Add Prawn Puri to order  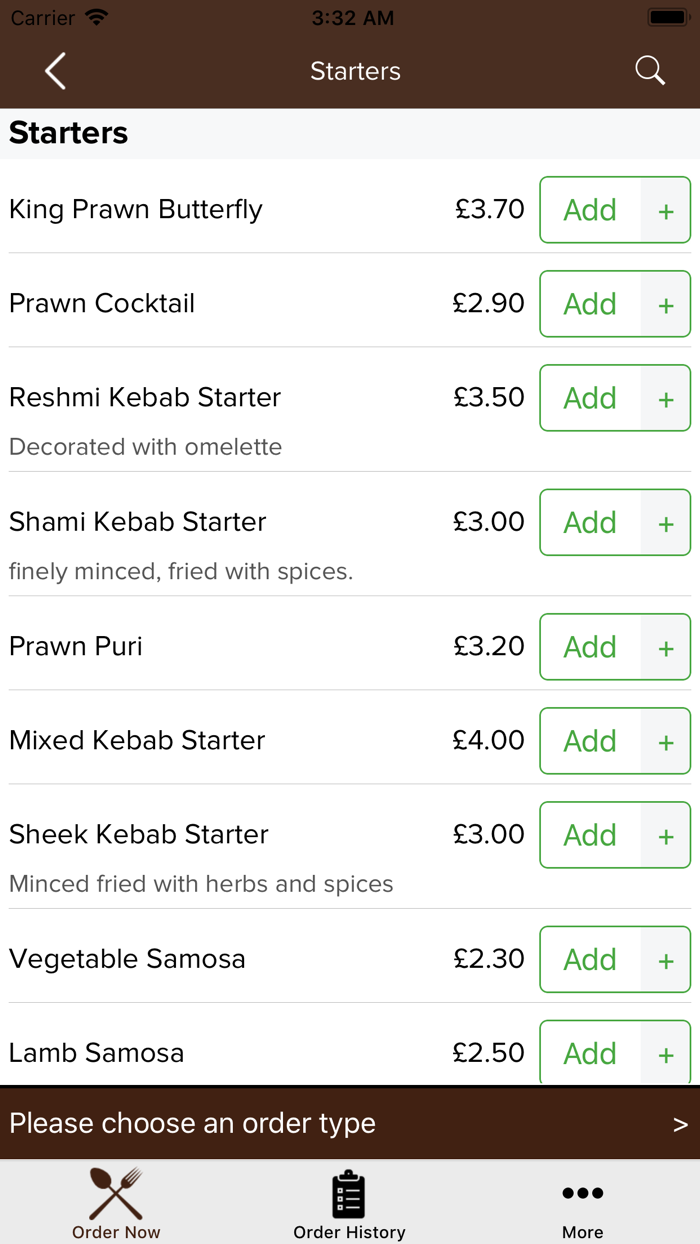[590, 647]
